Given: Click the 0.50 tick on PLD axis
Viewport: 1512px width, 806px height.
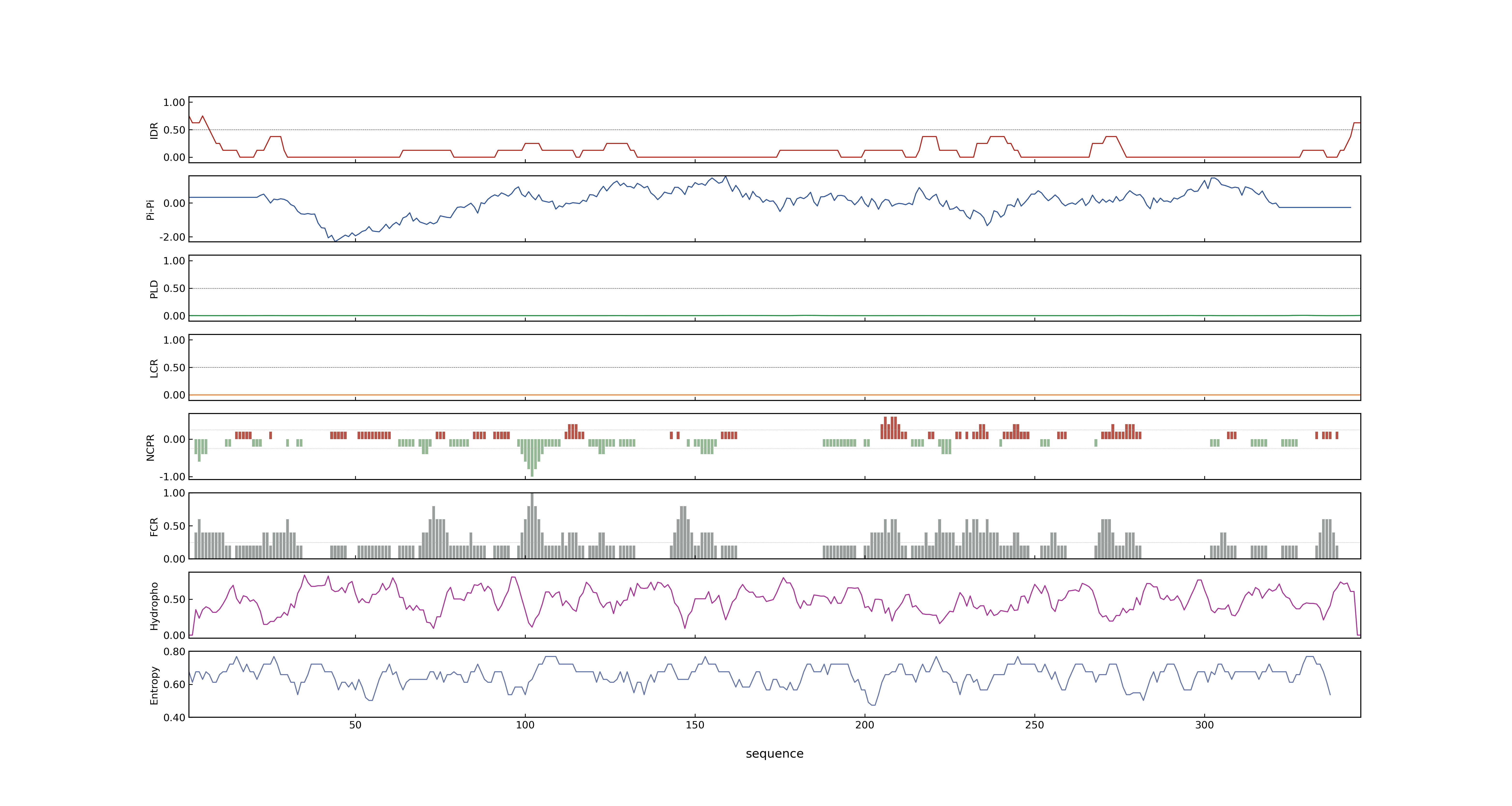Looking at the screenshot, I should pos(174,288).
